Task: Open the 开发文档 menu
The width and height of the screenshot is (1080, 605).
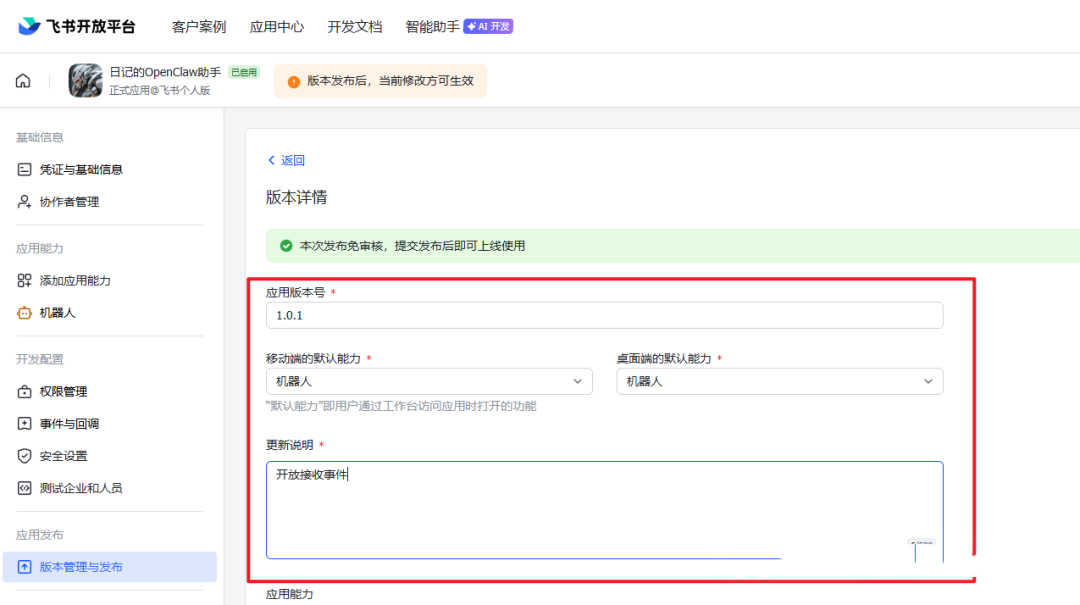Action: (x=355, y=26)
